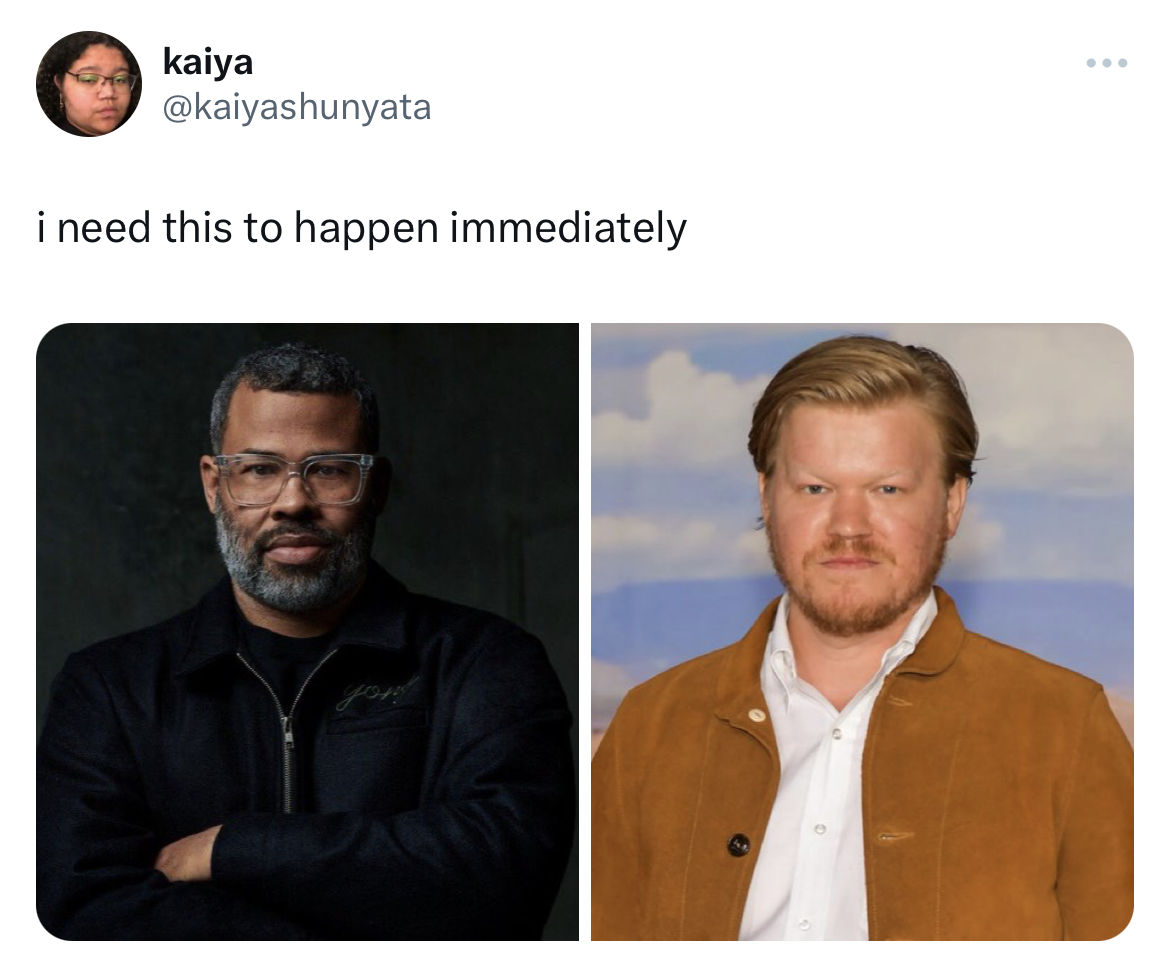Click the clear-framed glasses in the dark photo
This screenshot has height=970, width=1170.
click(293, 478)
